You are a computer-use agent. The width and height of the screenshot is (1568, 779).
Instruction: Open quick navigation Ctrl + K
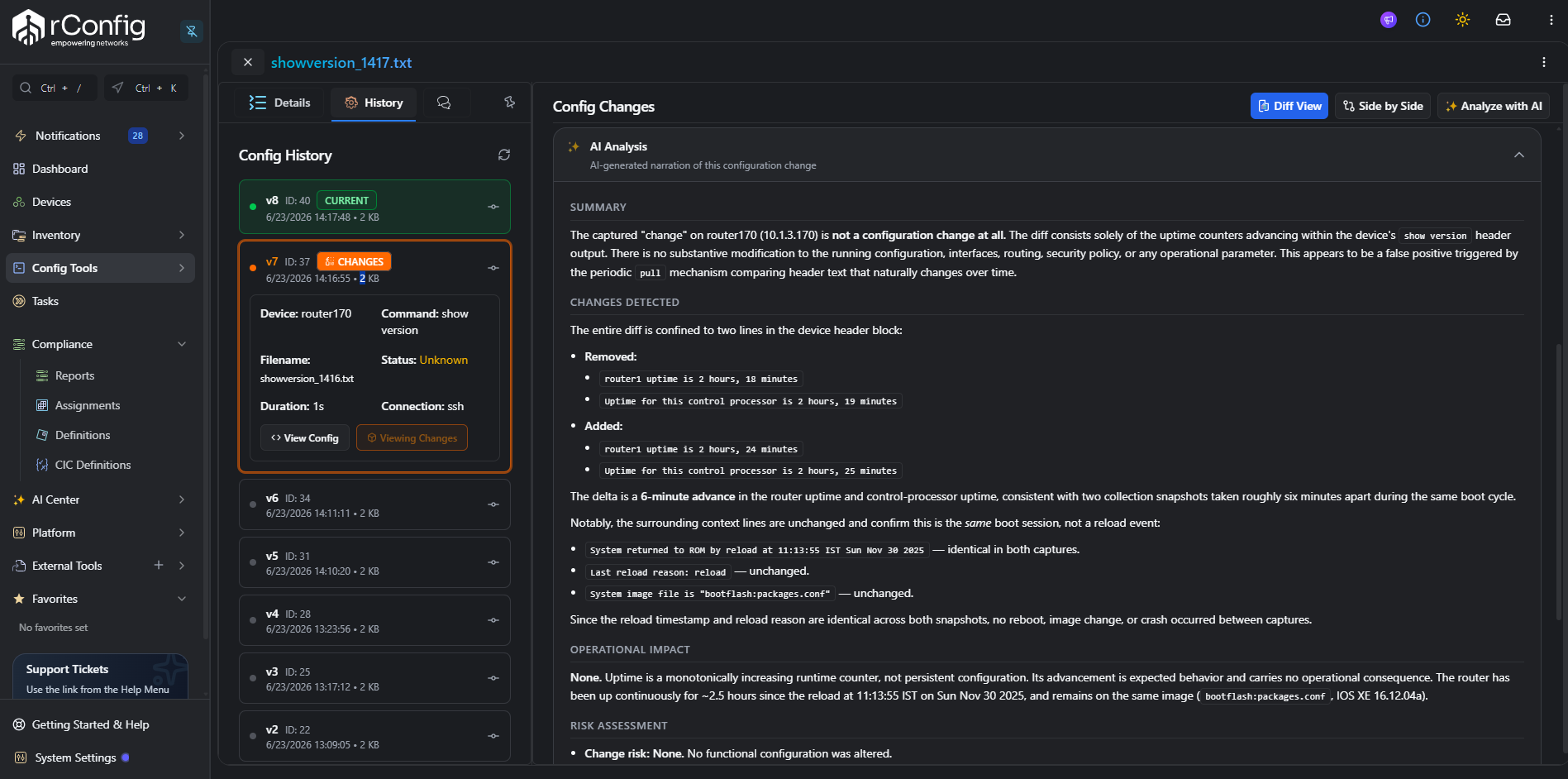[x=146, y=88]
